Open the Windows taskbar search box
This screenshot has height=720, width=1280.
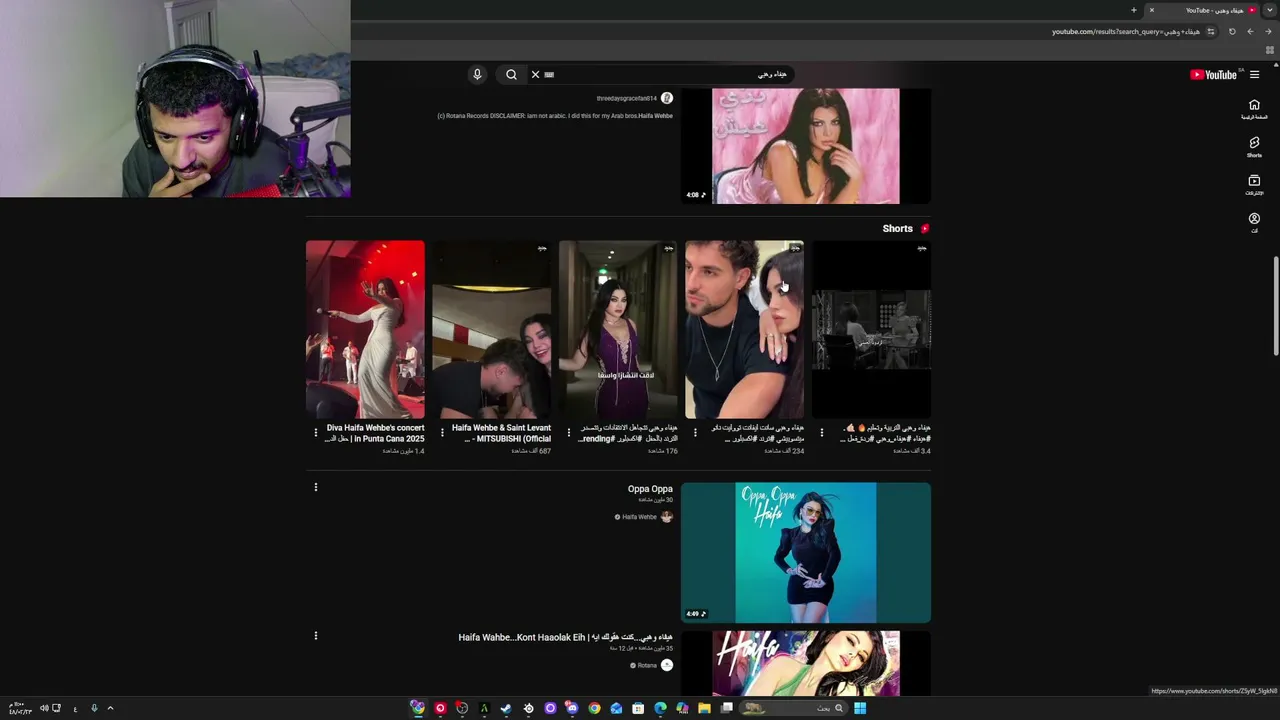click(792, 708)
